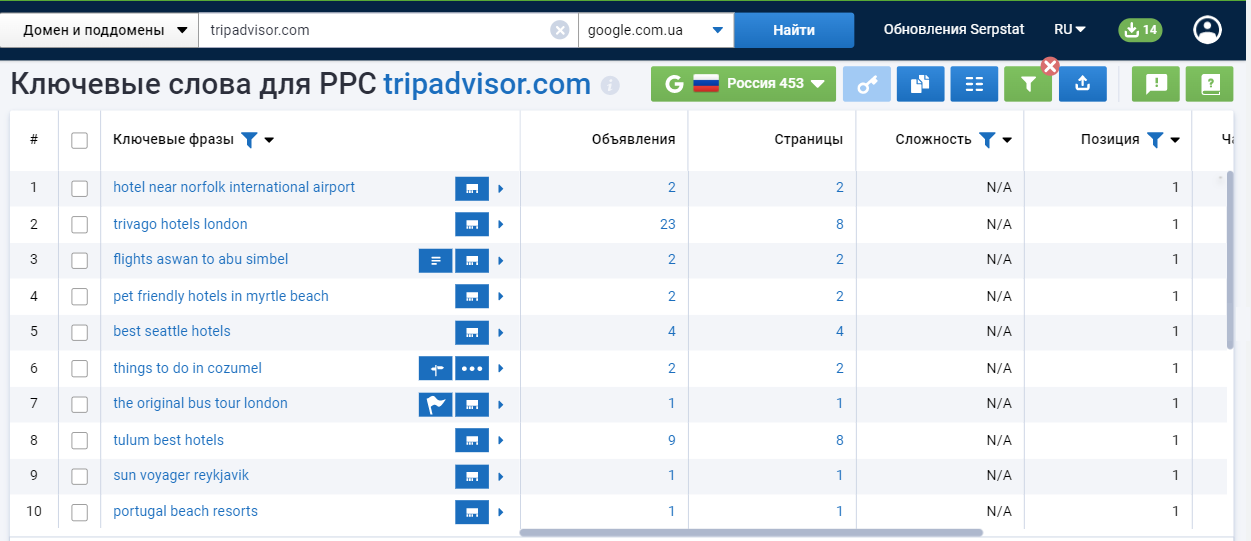This screenshot has height=541, width=1251.
Task: Open the green feedback exclamation button
Action: pos(1156,84)
